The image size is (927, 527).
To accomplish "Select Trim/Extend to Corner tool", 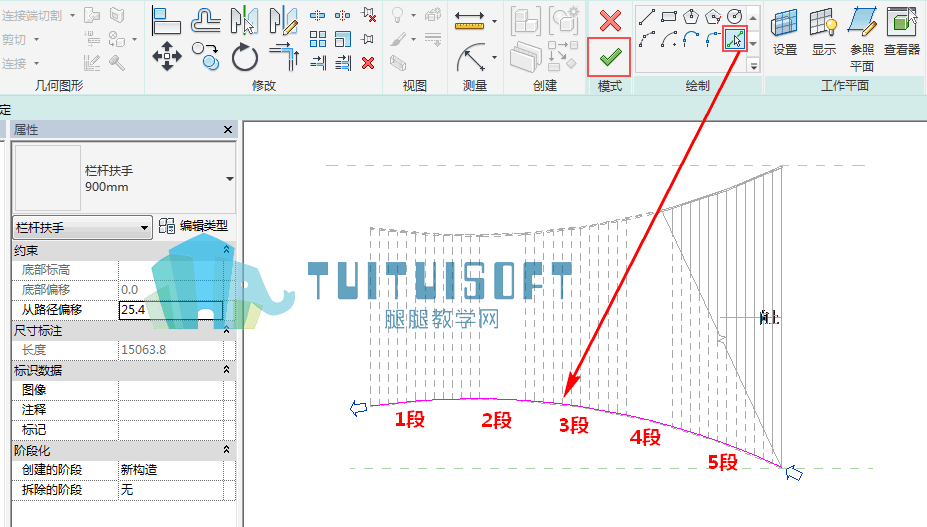I will (x=284, y=56).
